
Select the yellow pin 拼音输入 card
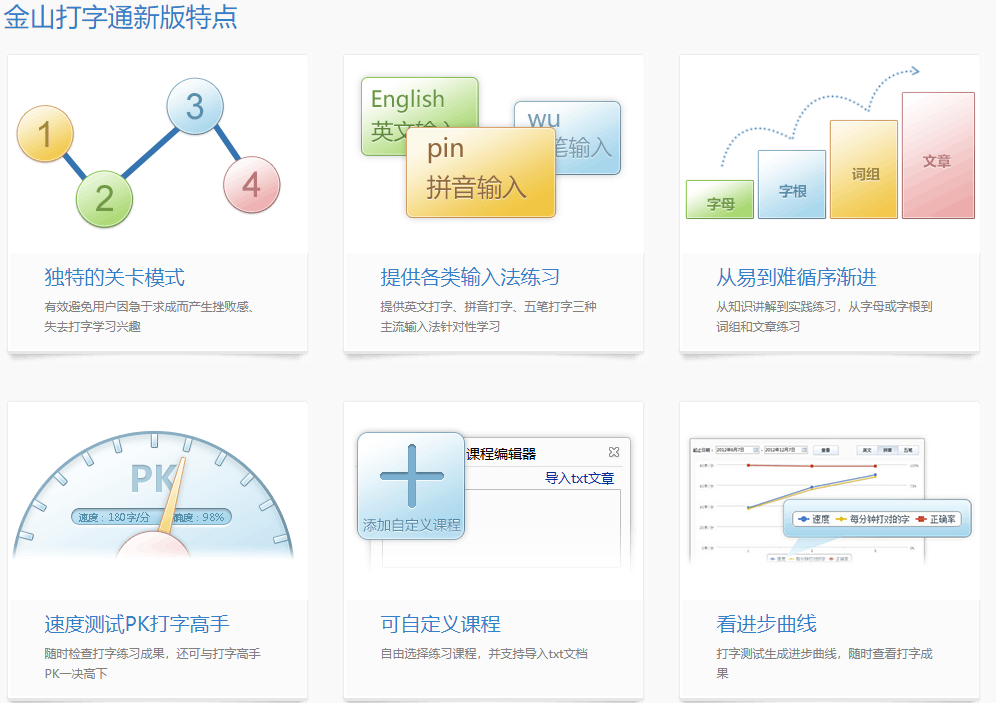[481, 172]
